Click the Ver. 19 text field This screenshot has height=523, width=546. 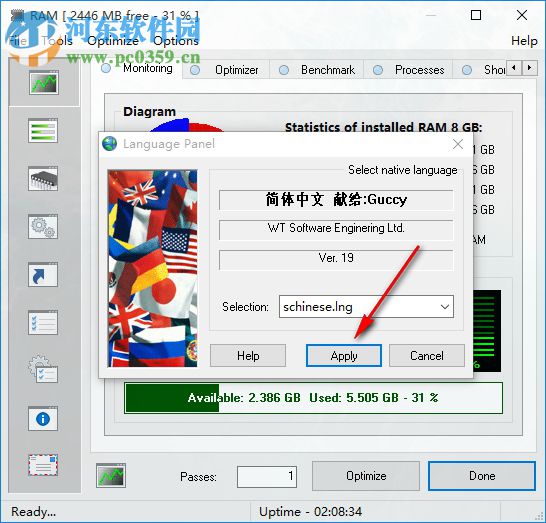pyautogui.click(x=336, y=260)
